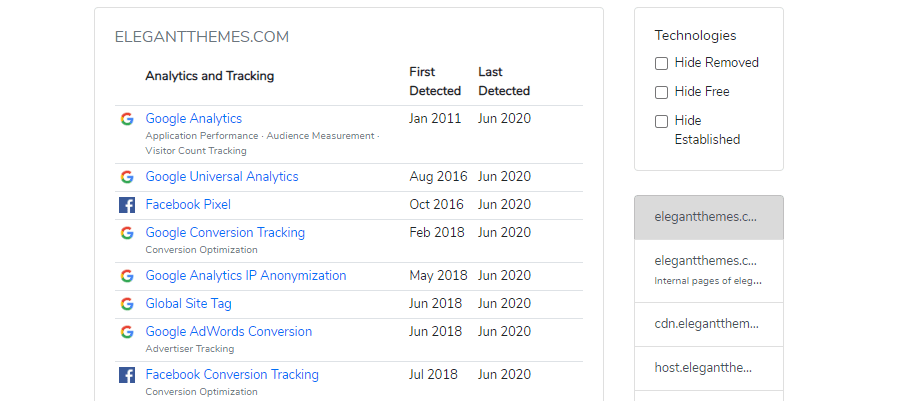This screenshot has height=401, width=907.
Task: Click the Google icon beside Global Site Tag
Action: 127,304
